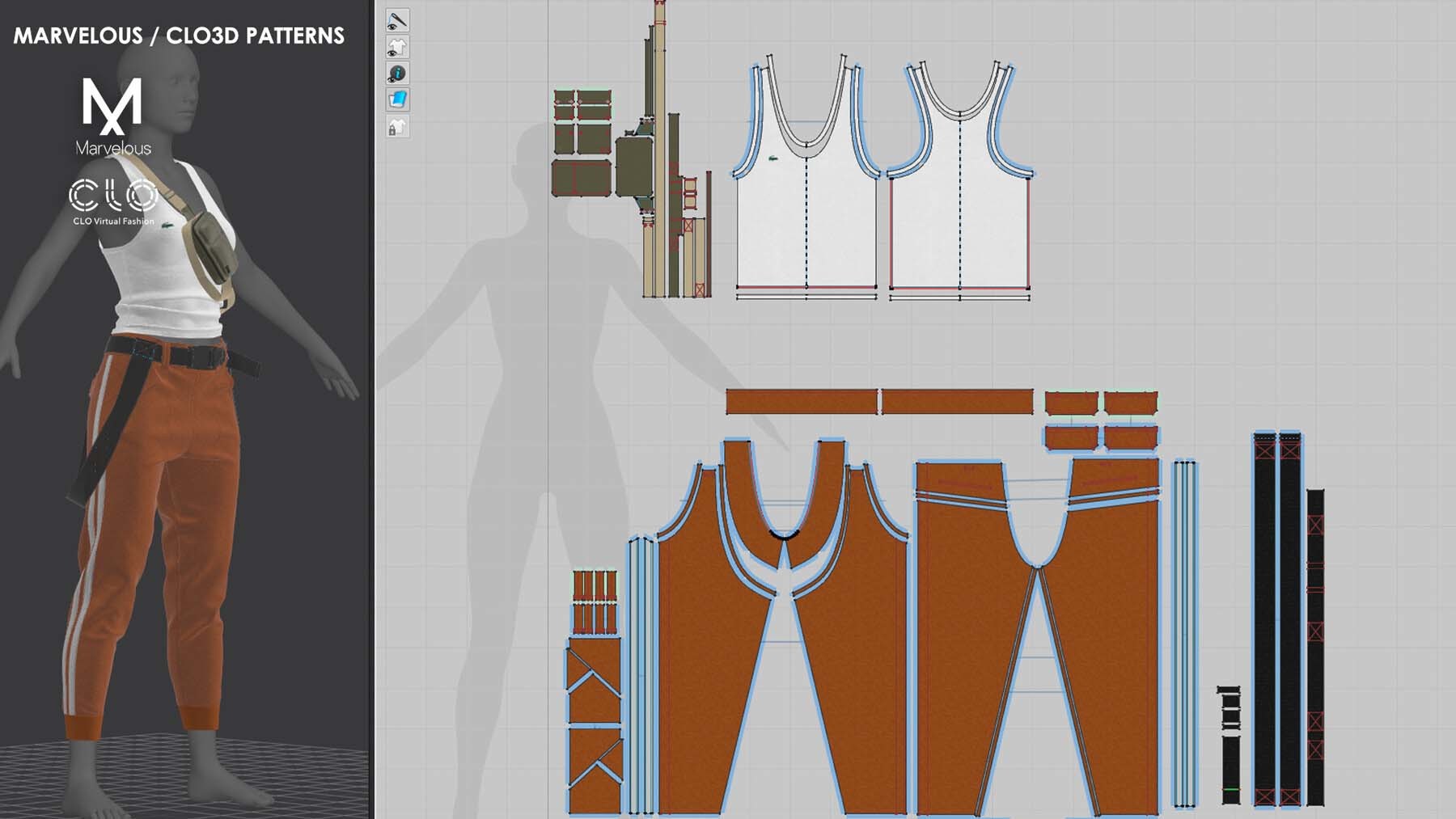Click the MARVELOUS / CLO3D PATTERNS heading
Screen dimensions: 1456x819
179,36
